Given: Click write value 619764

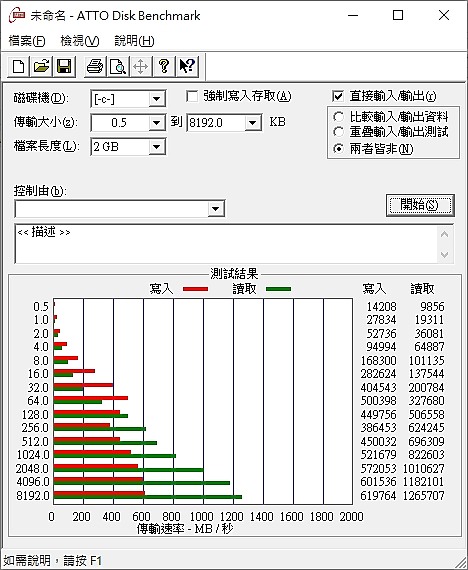Looking at the screenshot, I should pyautogui.click(x=378, y=495).
